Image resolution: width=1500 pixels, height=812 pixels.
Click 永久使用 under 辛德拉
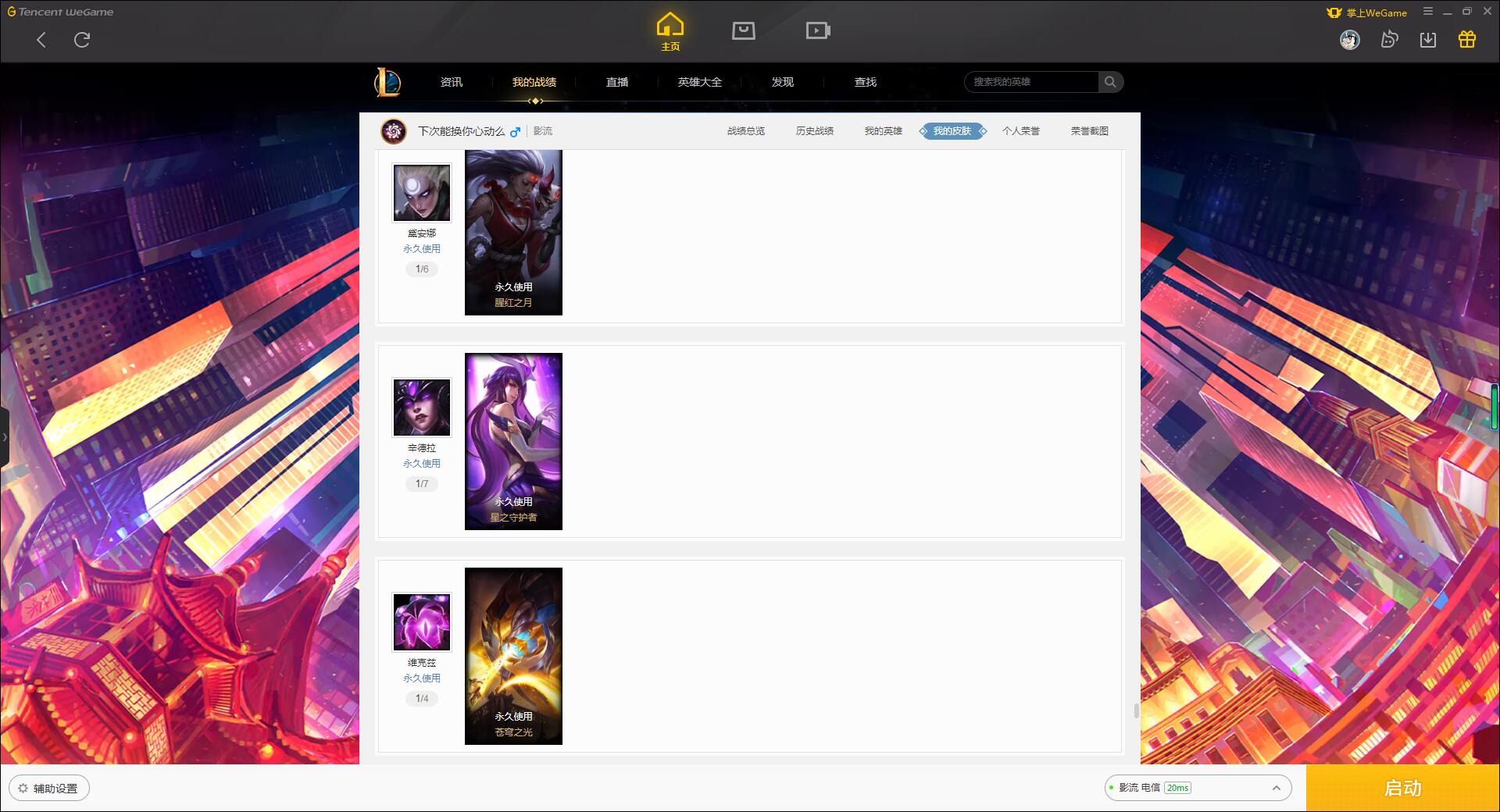click(422, 464)
